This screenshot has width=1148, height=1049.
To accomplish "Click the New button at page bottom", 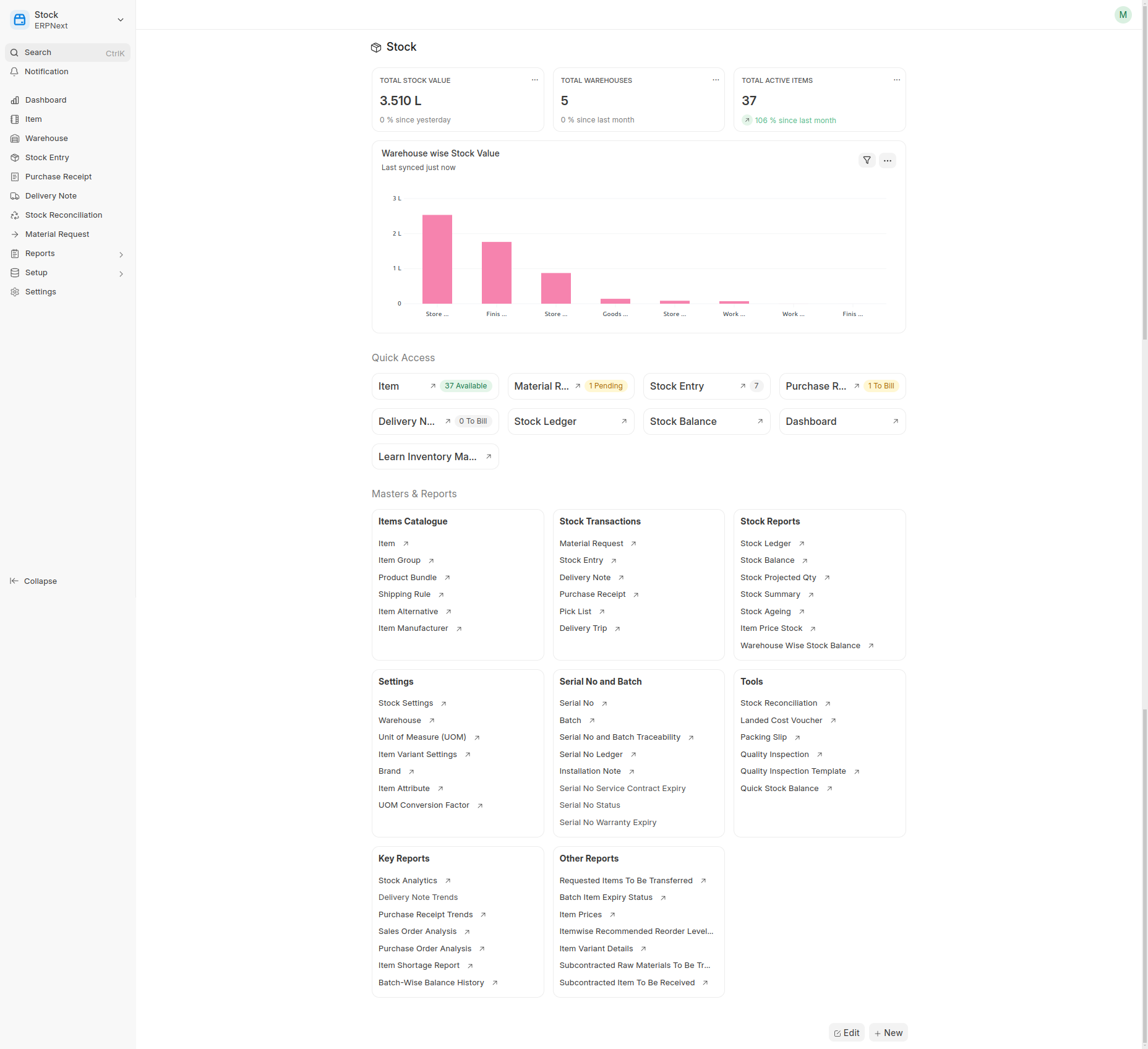I will tap(888, 1033).
